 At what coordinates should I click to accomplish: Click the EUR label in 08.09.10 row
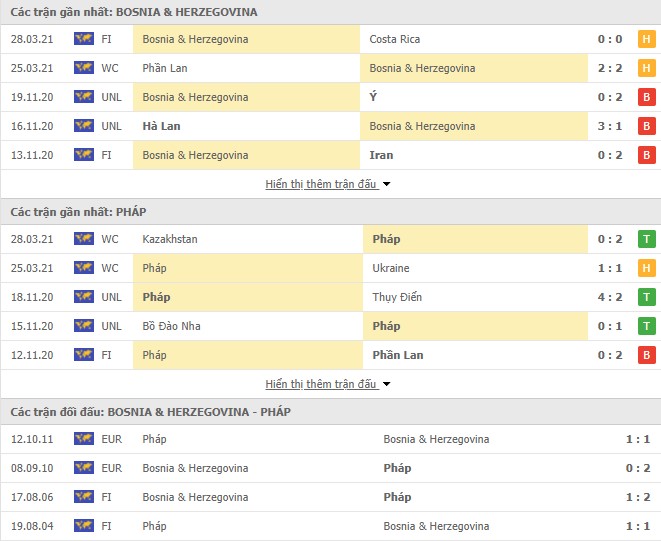point(111,468)
